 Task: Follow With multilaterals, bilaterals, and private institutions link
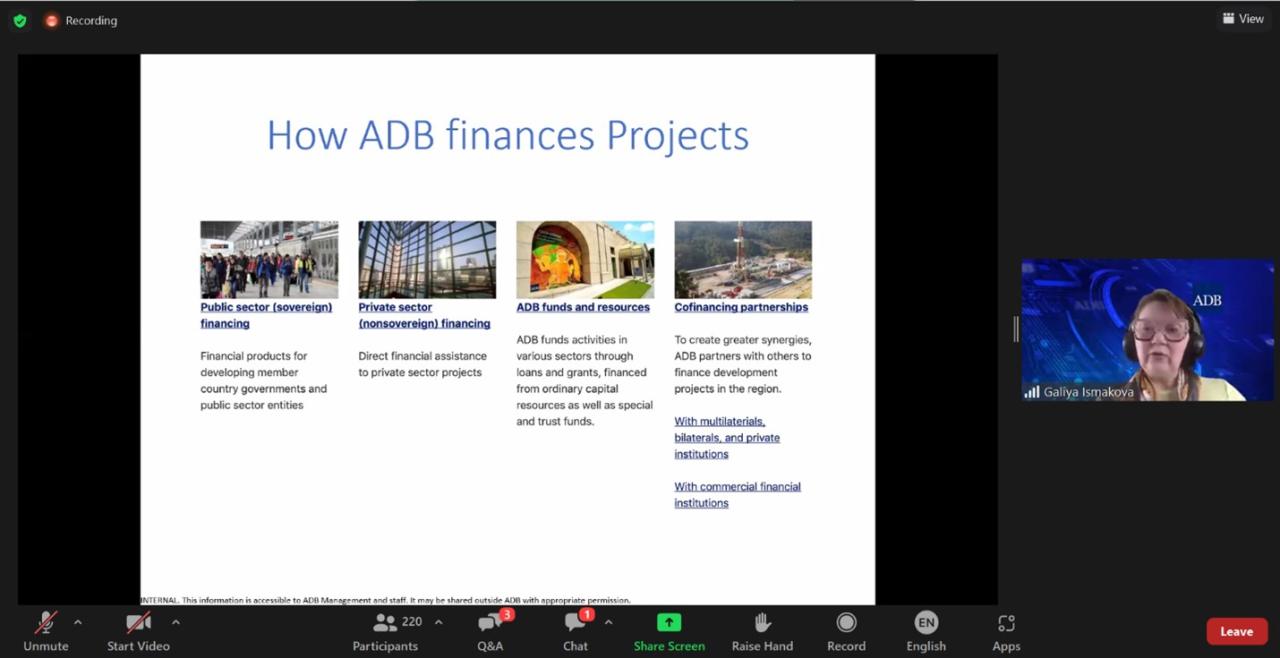click(x=727, y=438)
